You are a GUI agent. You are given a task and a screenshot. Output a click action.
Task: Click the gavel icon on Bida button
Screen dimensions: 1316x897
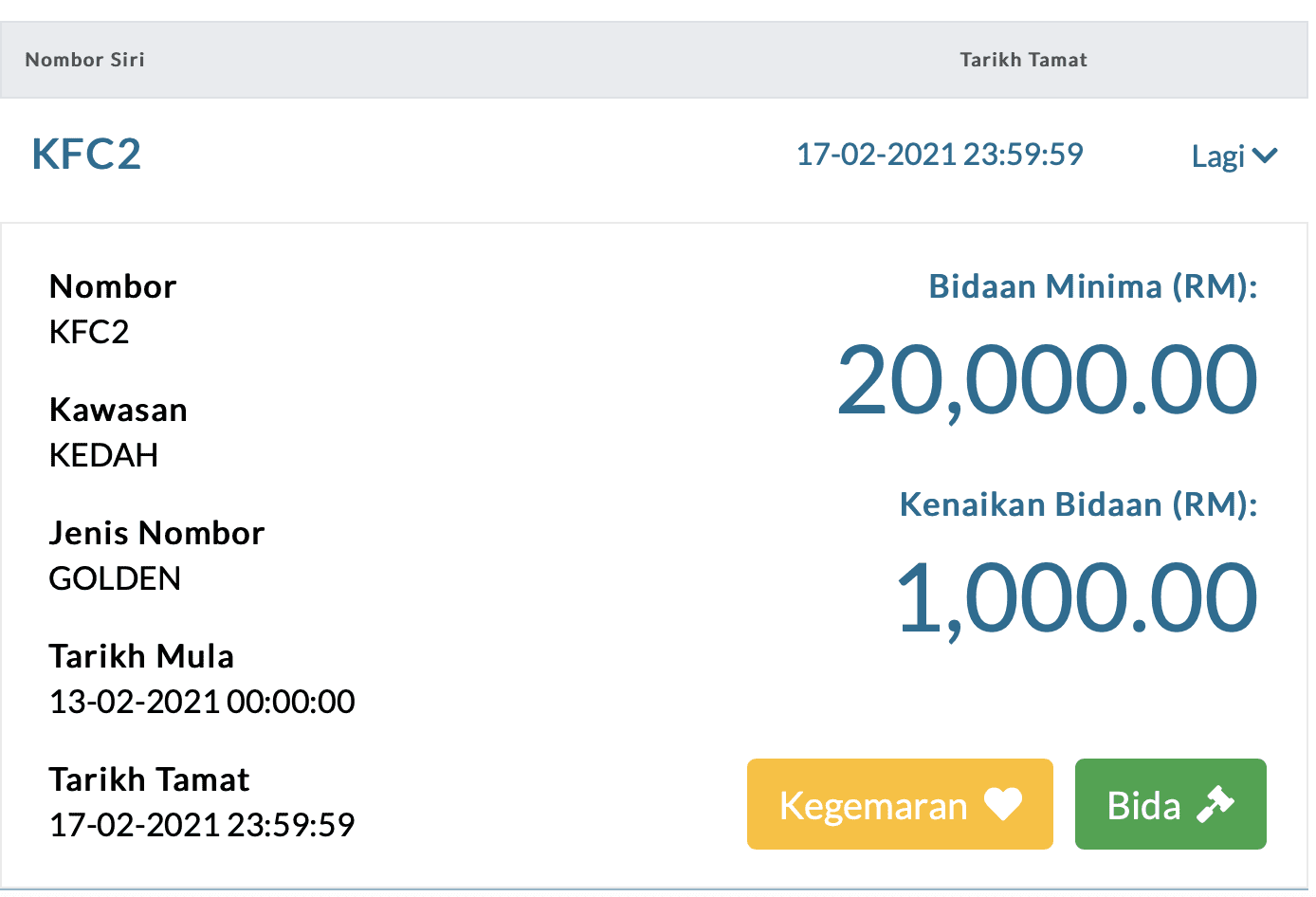click(x=1215, y=805)
